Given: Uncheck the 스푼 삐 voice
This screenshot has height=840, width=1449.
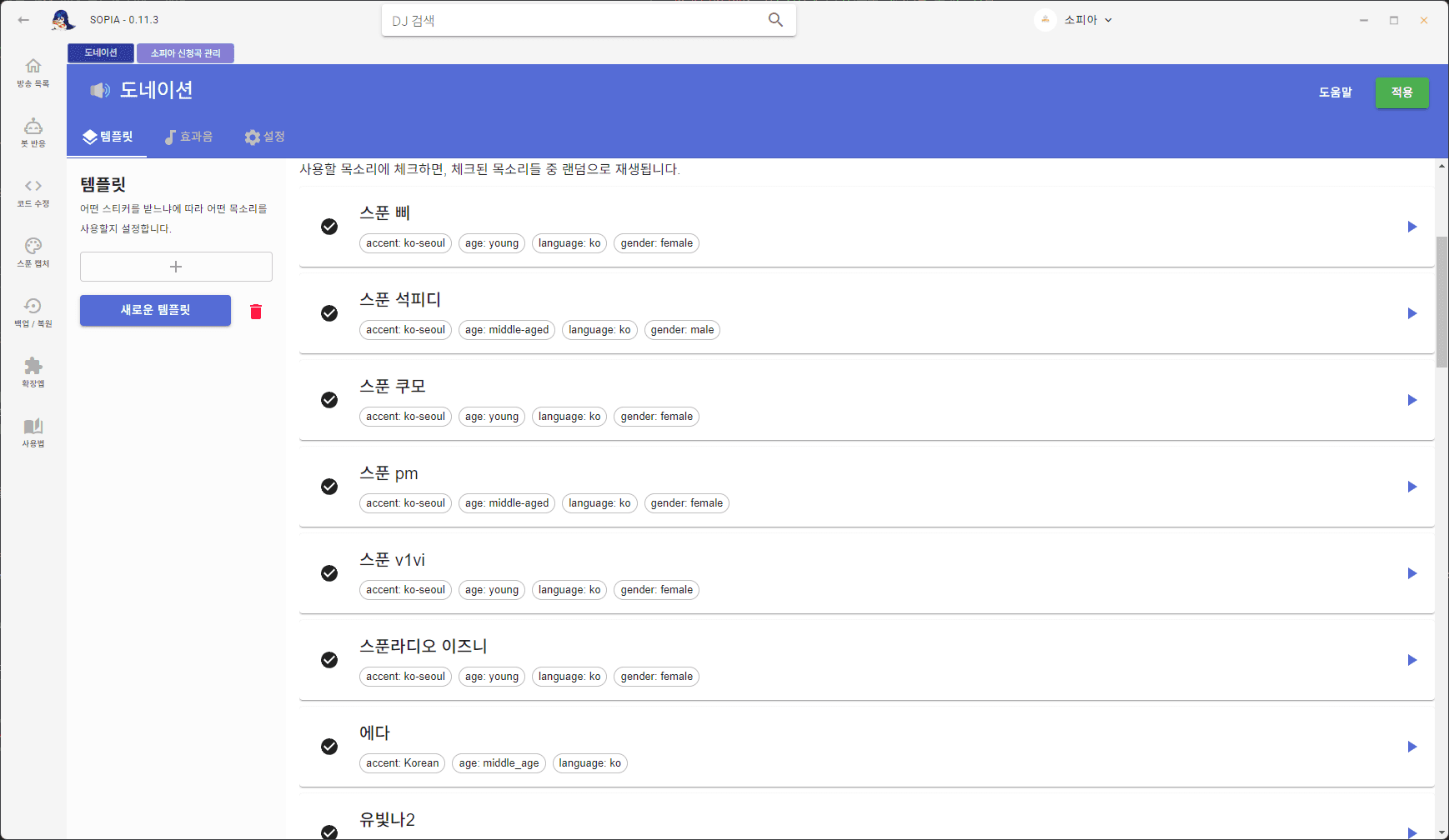Looking at the screenshot, I should 329,227.
